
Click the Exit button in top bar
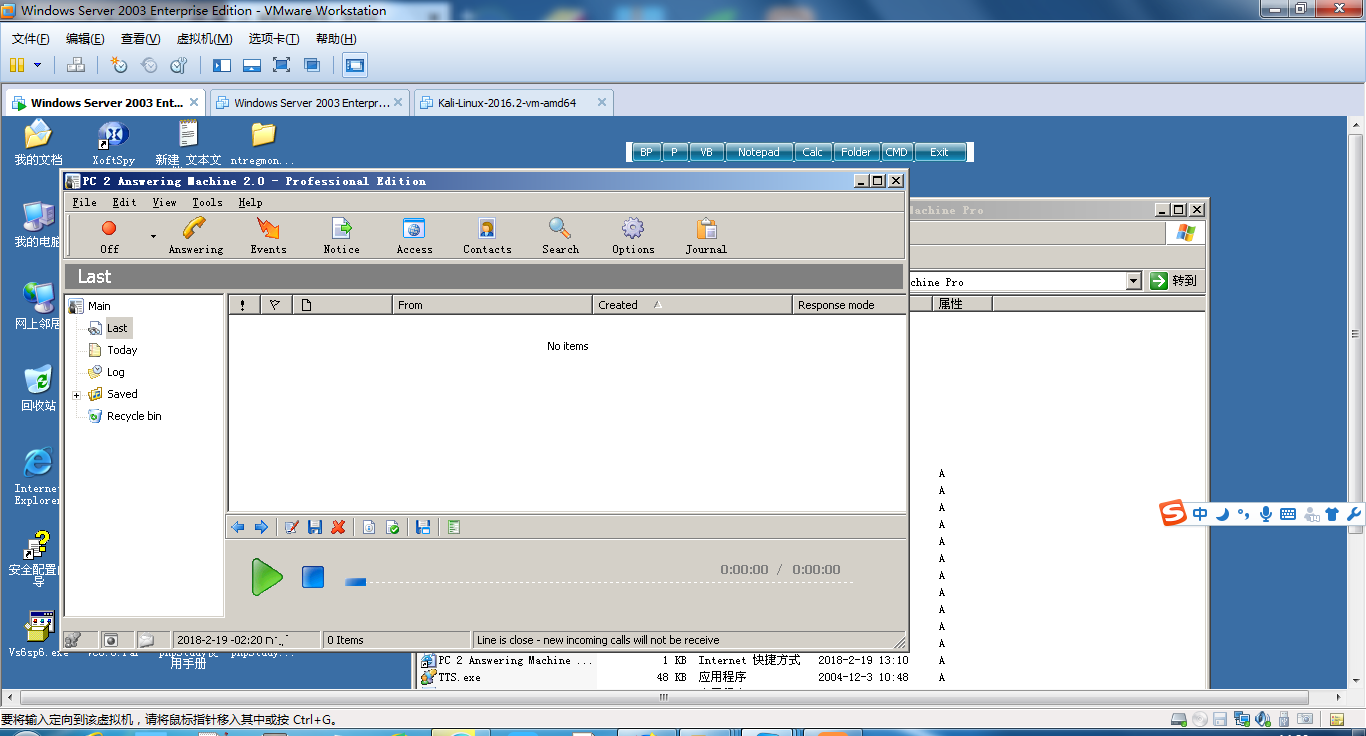[940, 152]
